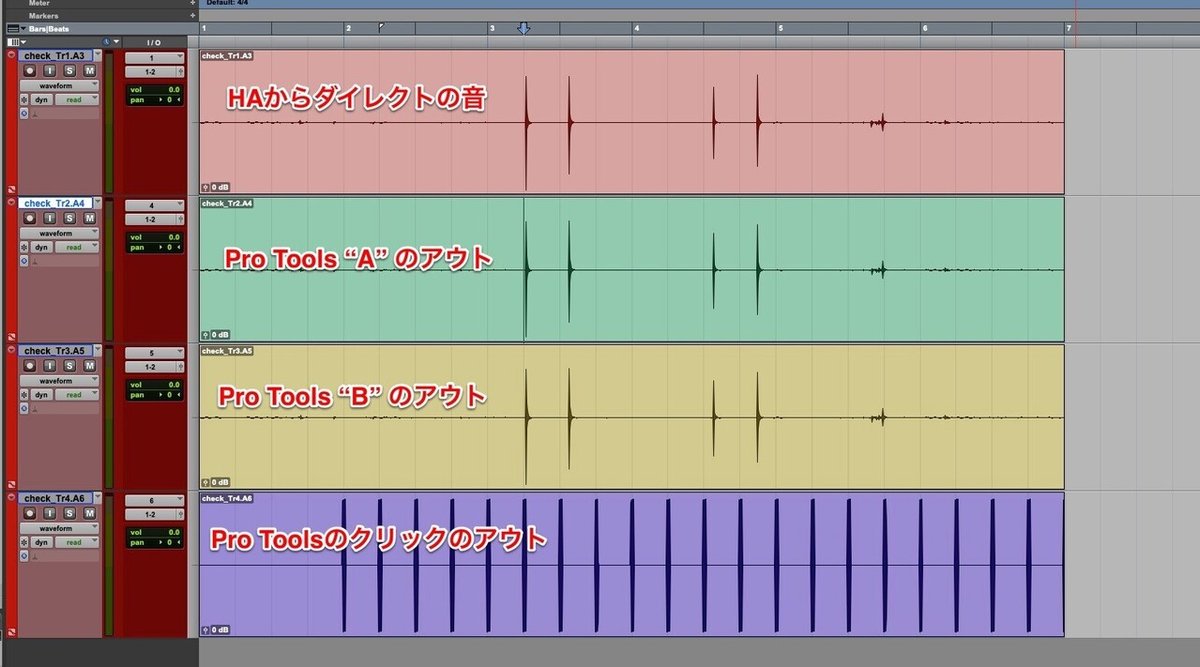Screen dimensions: 1200x667
Task: Click clip gain fader icon on check_Tr3.A5 clip
Action: 206,482
